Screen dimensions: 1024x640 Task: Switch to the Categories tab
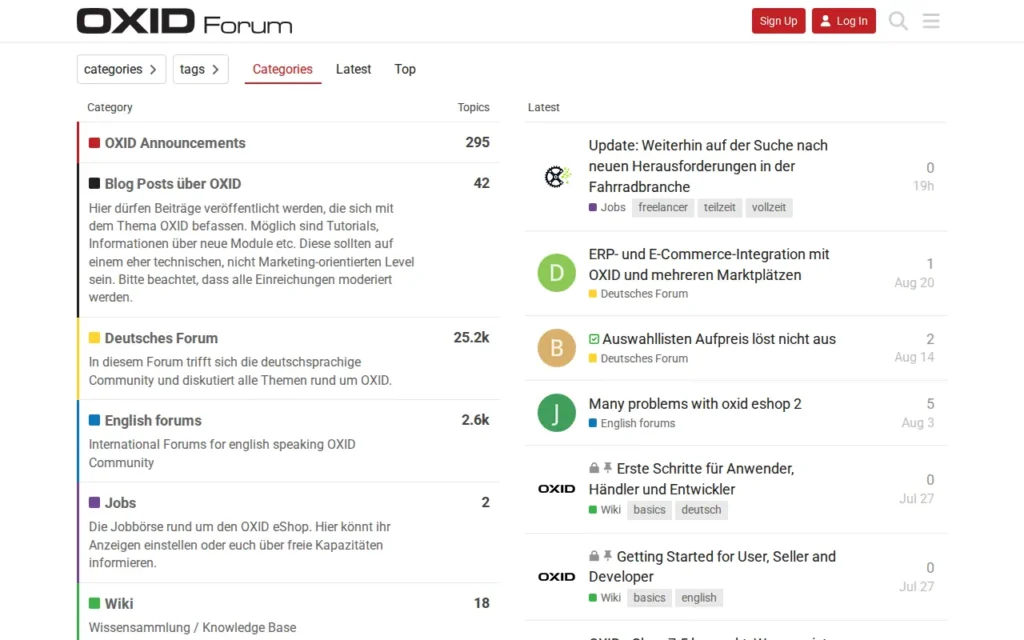click(x=283, y=69)
